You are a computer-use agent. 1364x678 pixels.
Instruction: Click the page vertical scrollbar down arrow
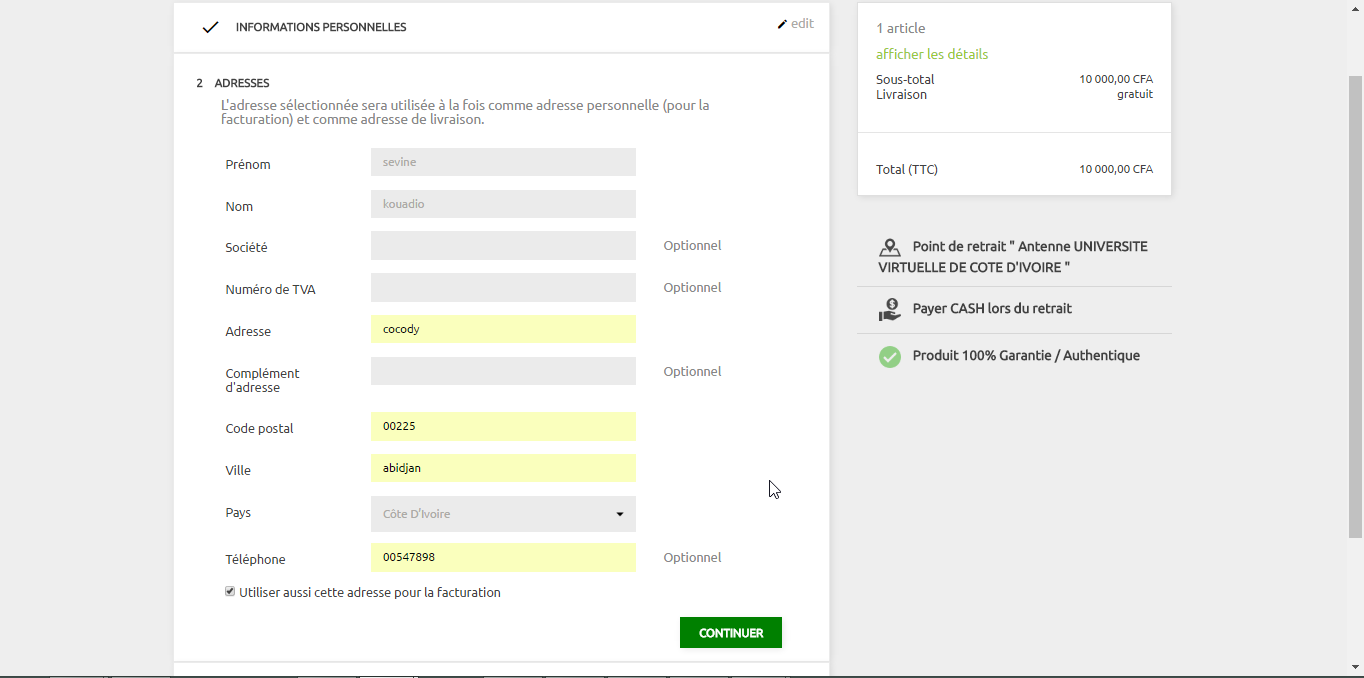[1355, 667]
